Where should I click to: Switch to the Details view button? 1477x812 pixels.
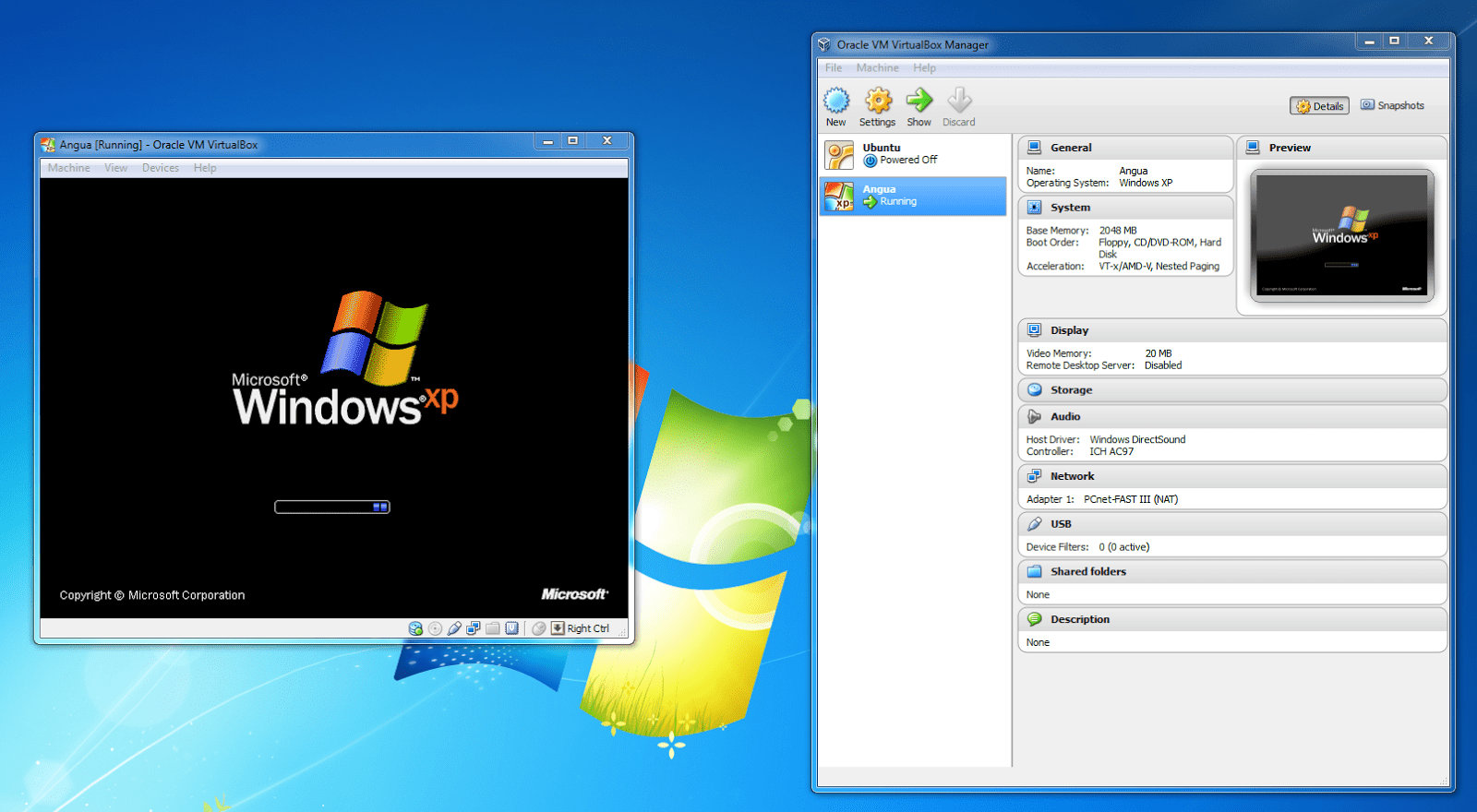click(1319, 106)
